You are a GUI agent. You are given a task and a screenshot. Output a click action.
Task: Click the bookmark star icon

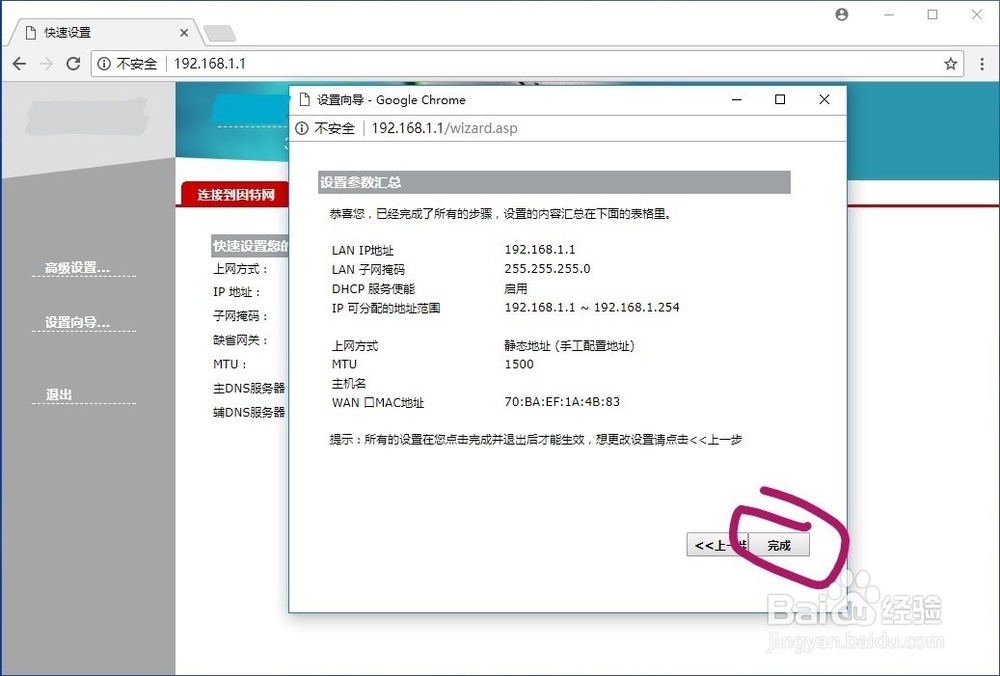click(951, 63)
